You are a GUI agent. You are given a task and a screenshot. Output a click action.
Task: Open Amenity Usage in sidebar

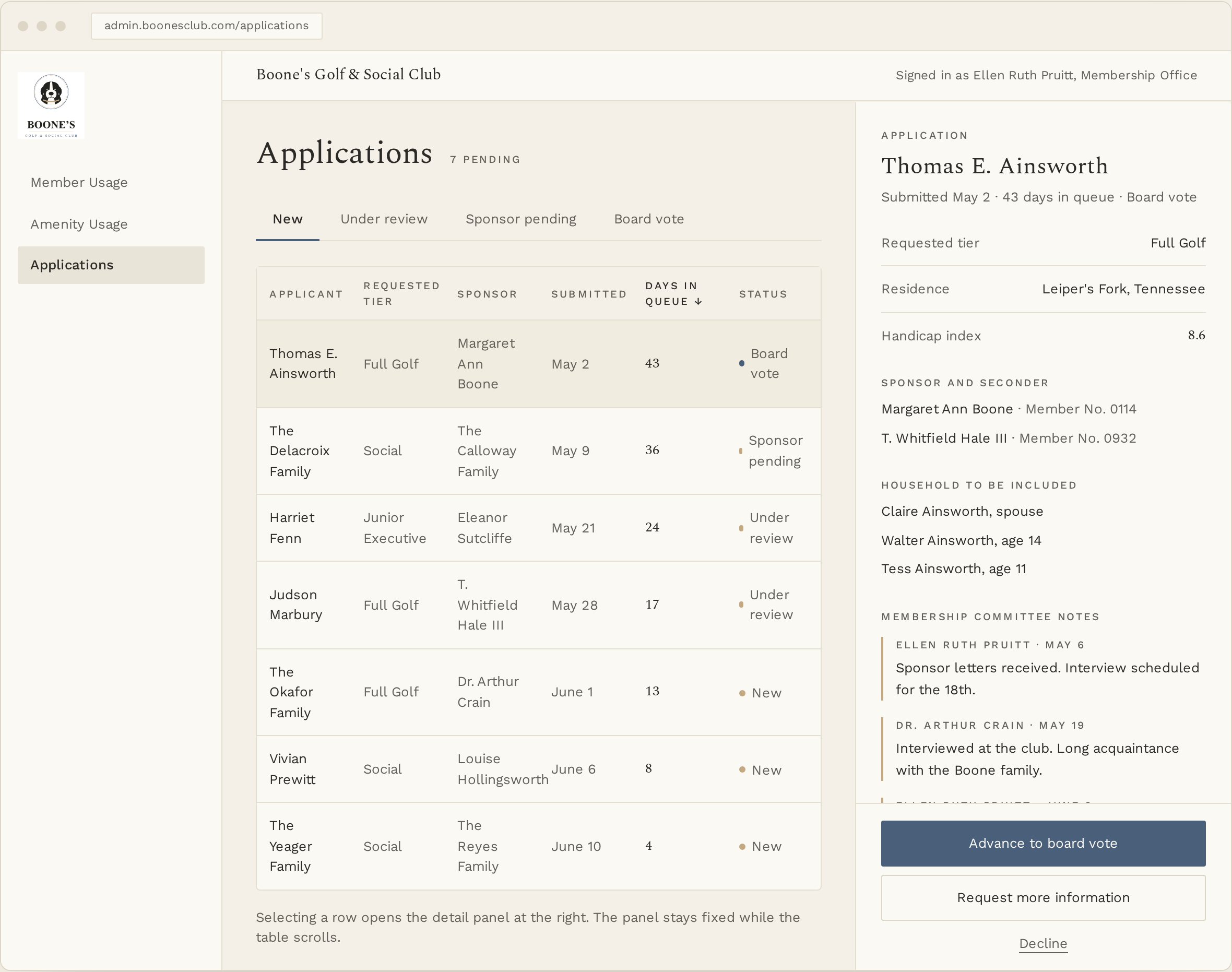(x=79, y=224)
